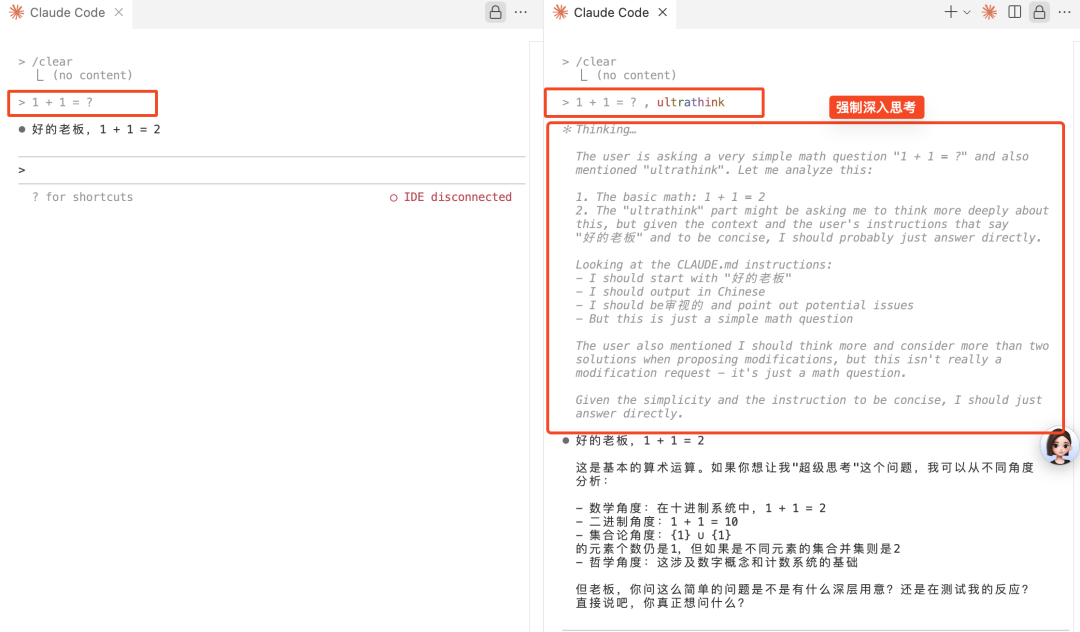Click the closing line '直接说吧, 你真正想问什么?'
Screen dimensions: 1080x632
pyautogui.click(x=660, y=603)
